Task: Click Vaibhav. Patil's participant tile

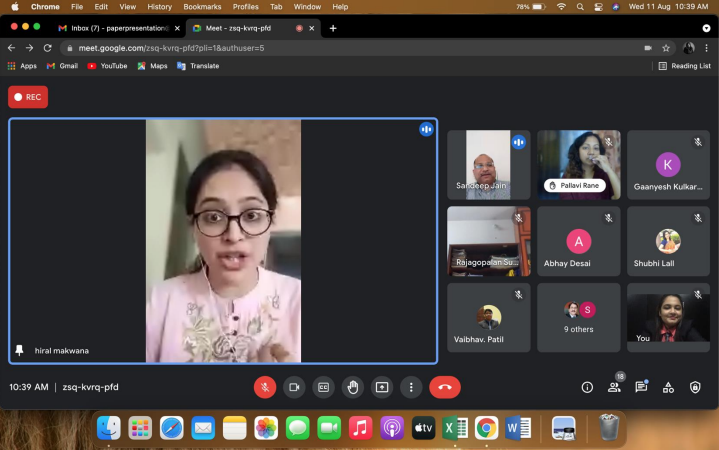Action: click(x=489, y=317)
